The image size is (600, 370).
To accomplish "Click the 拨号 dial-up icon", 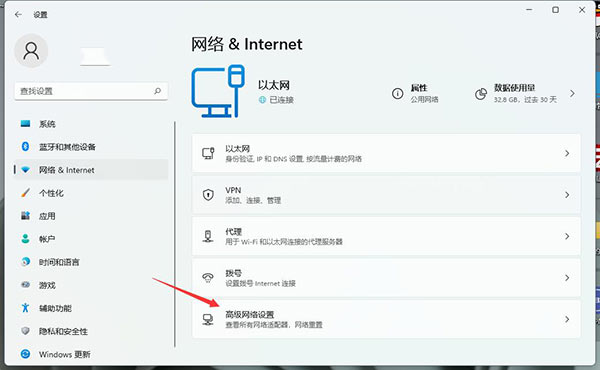I will click(208, 278).
